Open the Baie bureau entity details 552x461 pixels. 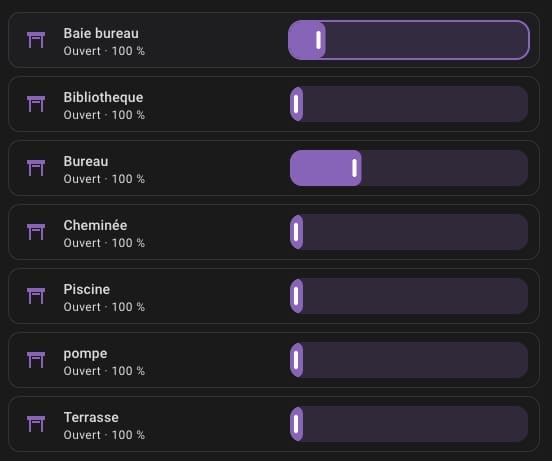[x=101, y=33]
